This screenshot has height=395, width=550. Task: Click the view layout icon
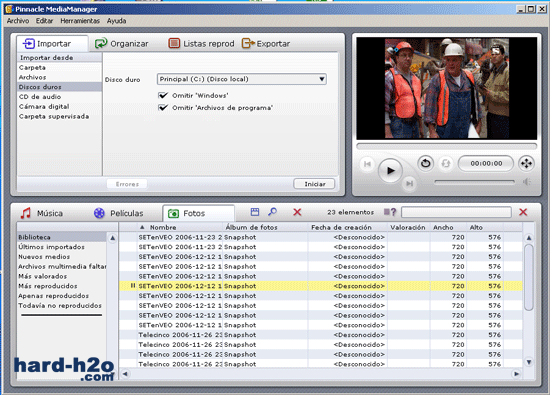pos(255,212)
